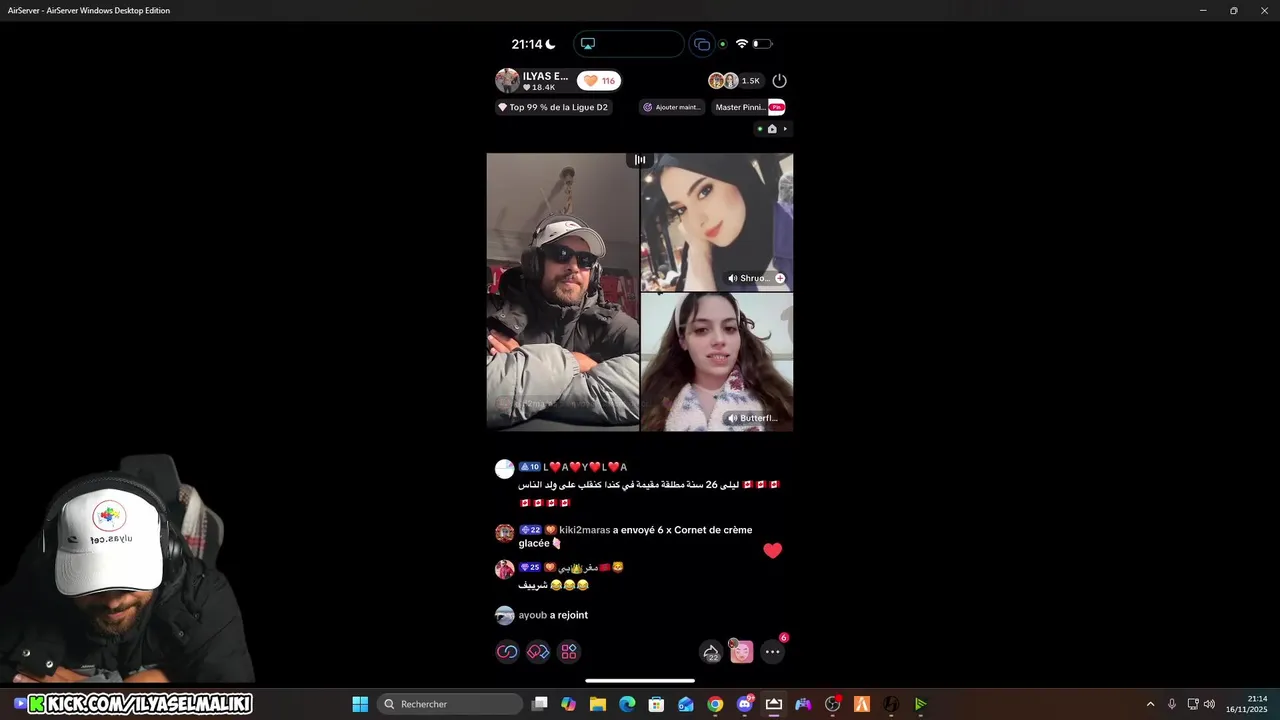
Task: Open kiki2maras commenter name
Action: tap(585, 530)
